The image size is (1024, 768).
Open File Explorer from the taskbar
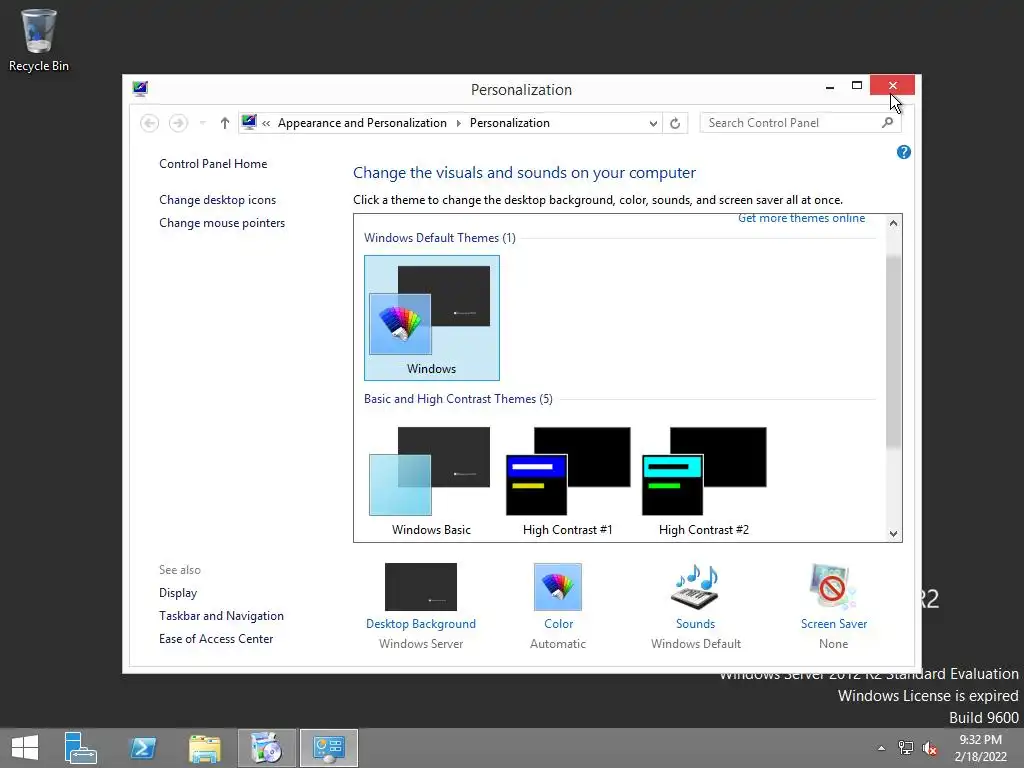[204, 748]
